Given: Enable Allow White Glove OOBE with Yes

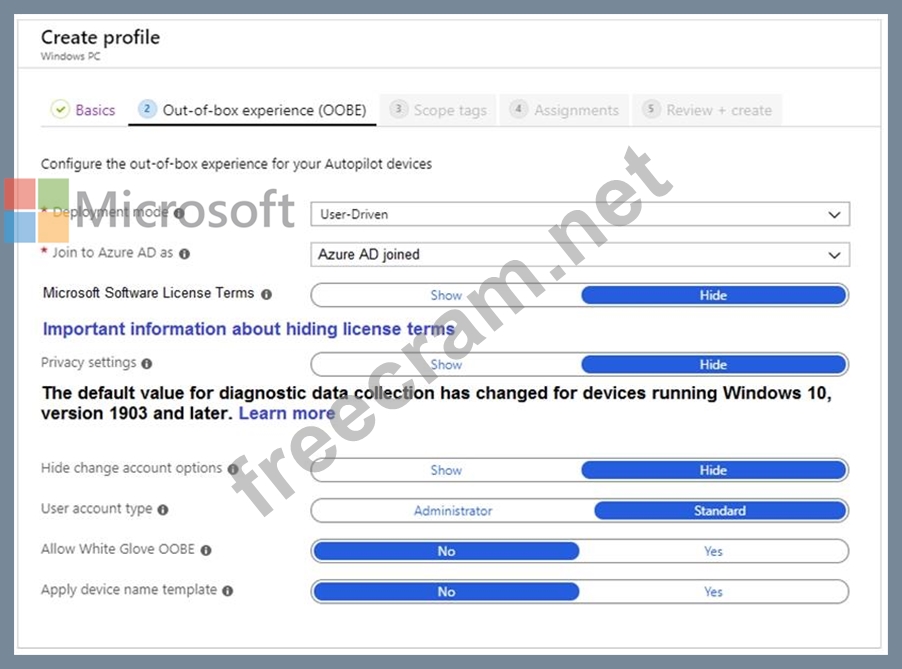Looking at the screenshot, I should [713, 551].
